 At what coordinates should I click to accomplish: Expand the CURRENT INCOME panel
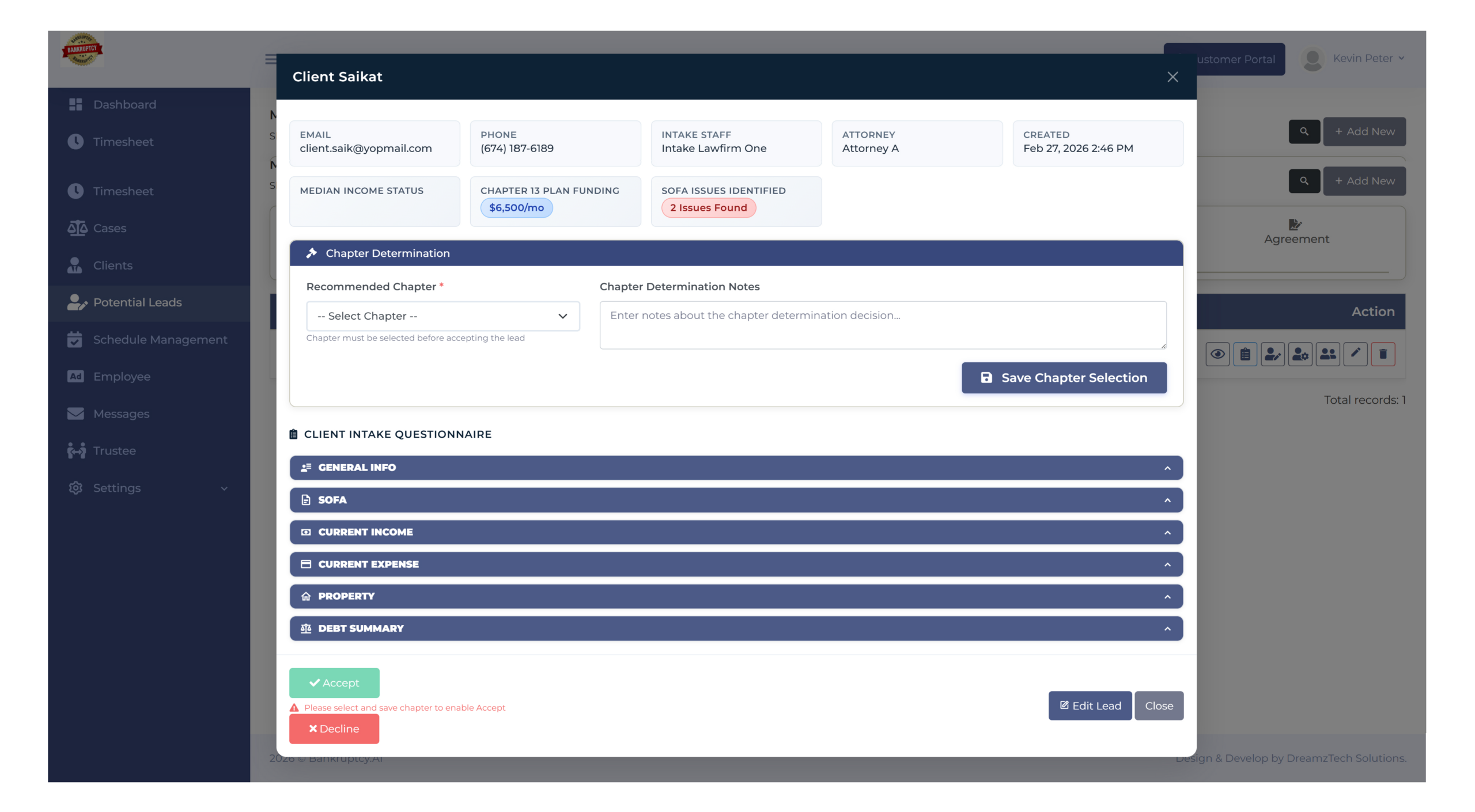point(736,532)
